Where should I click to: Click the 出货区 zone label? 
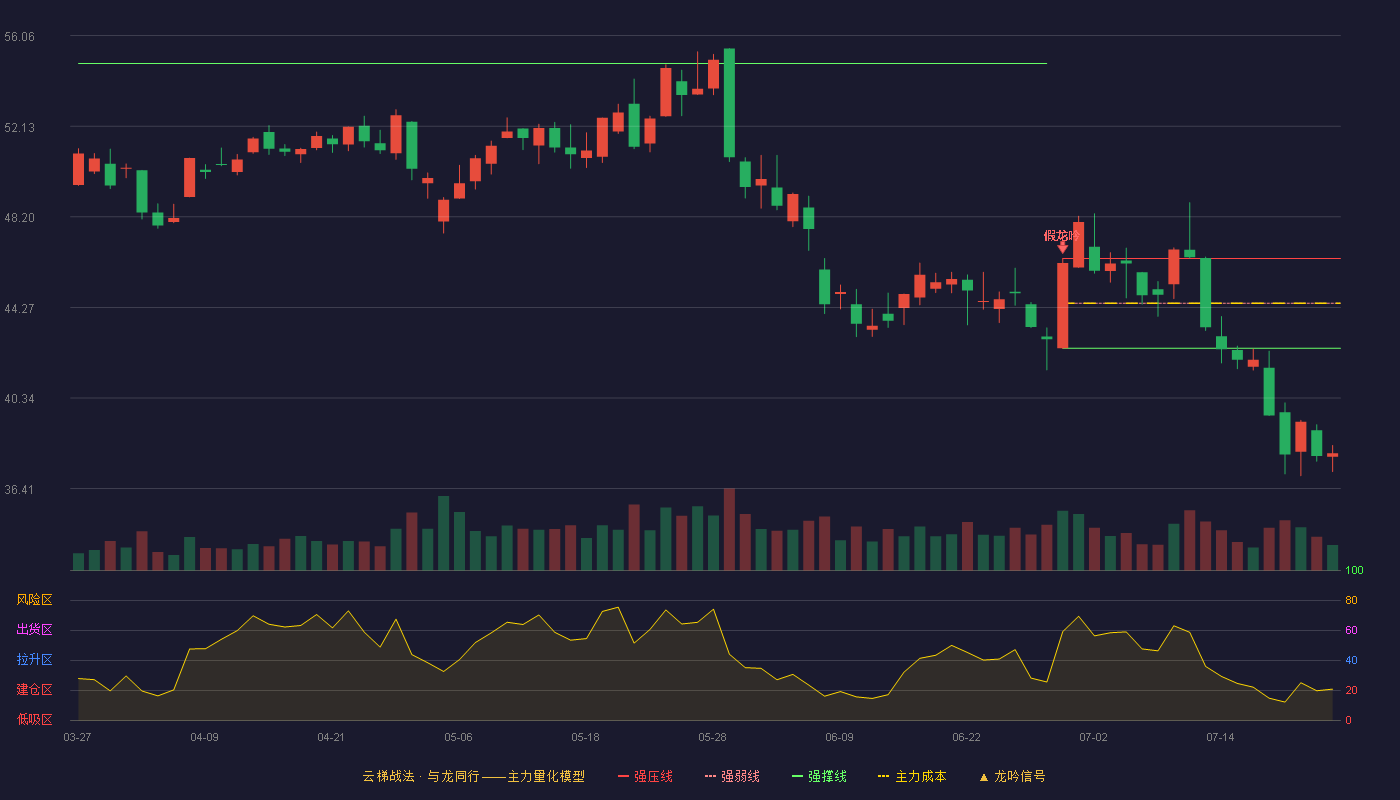35,630
